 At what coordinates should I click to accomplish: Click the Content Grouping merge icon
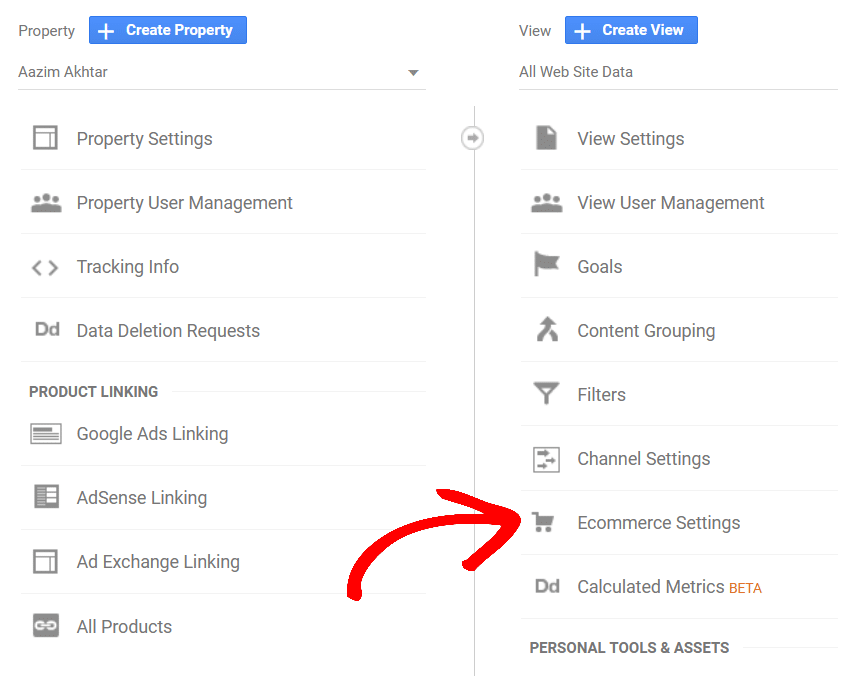pos(547,329)
